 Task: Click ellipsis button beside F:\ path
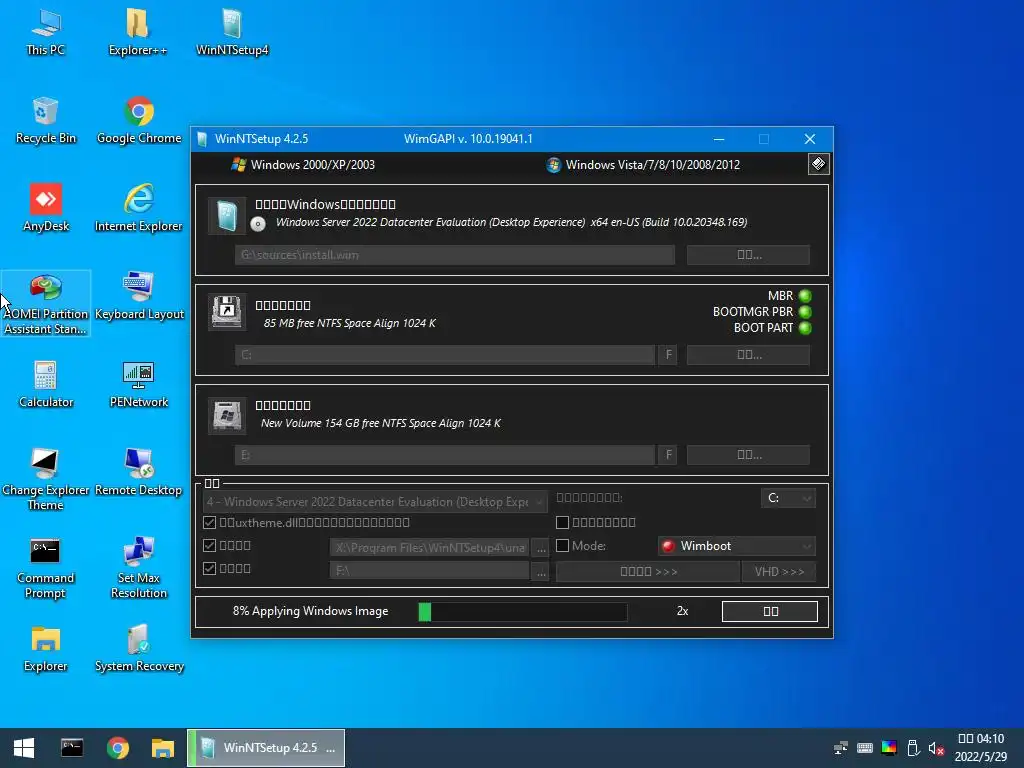541,571
